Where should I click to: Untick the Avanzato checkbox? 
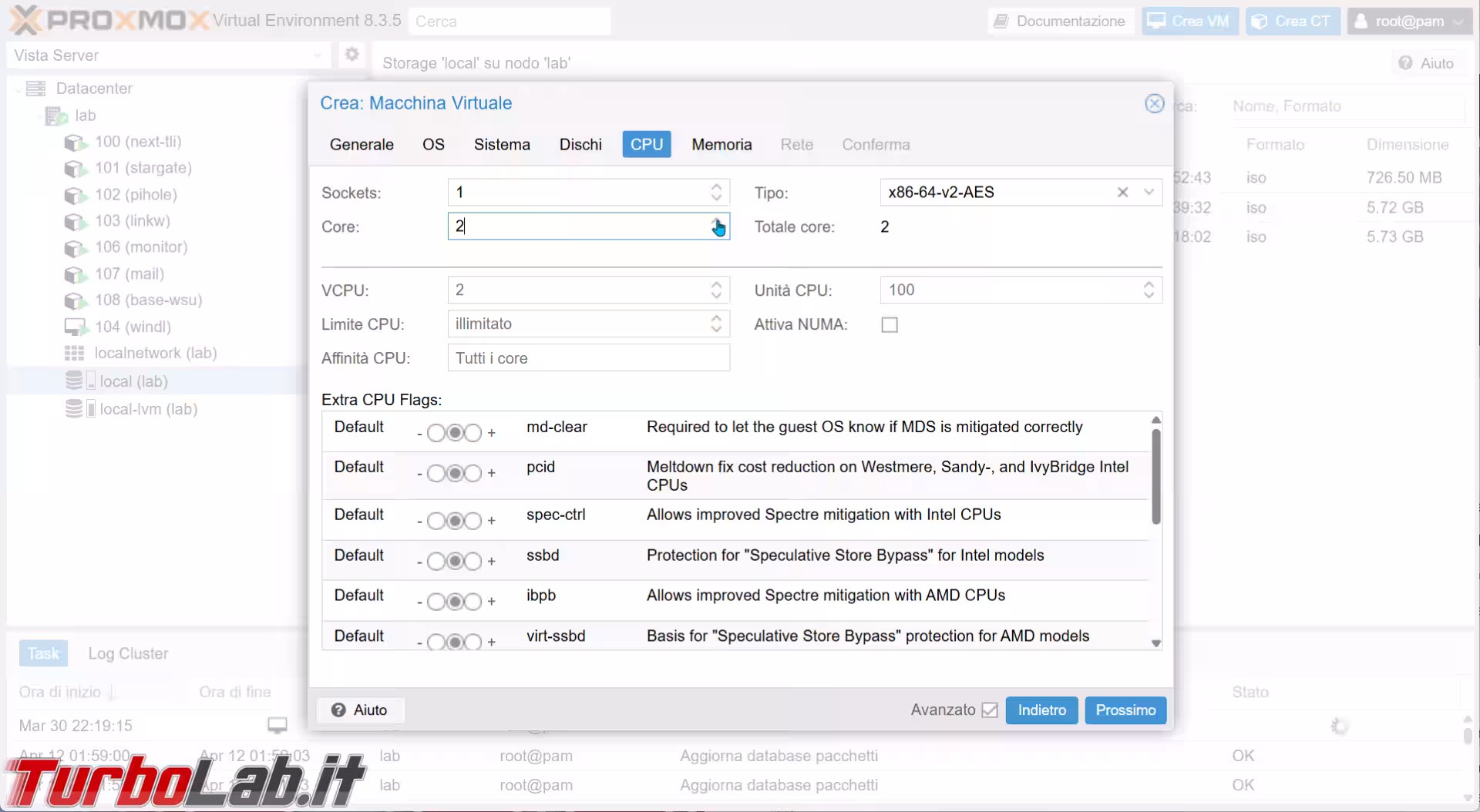(x=990, y=710)
